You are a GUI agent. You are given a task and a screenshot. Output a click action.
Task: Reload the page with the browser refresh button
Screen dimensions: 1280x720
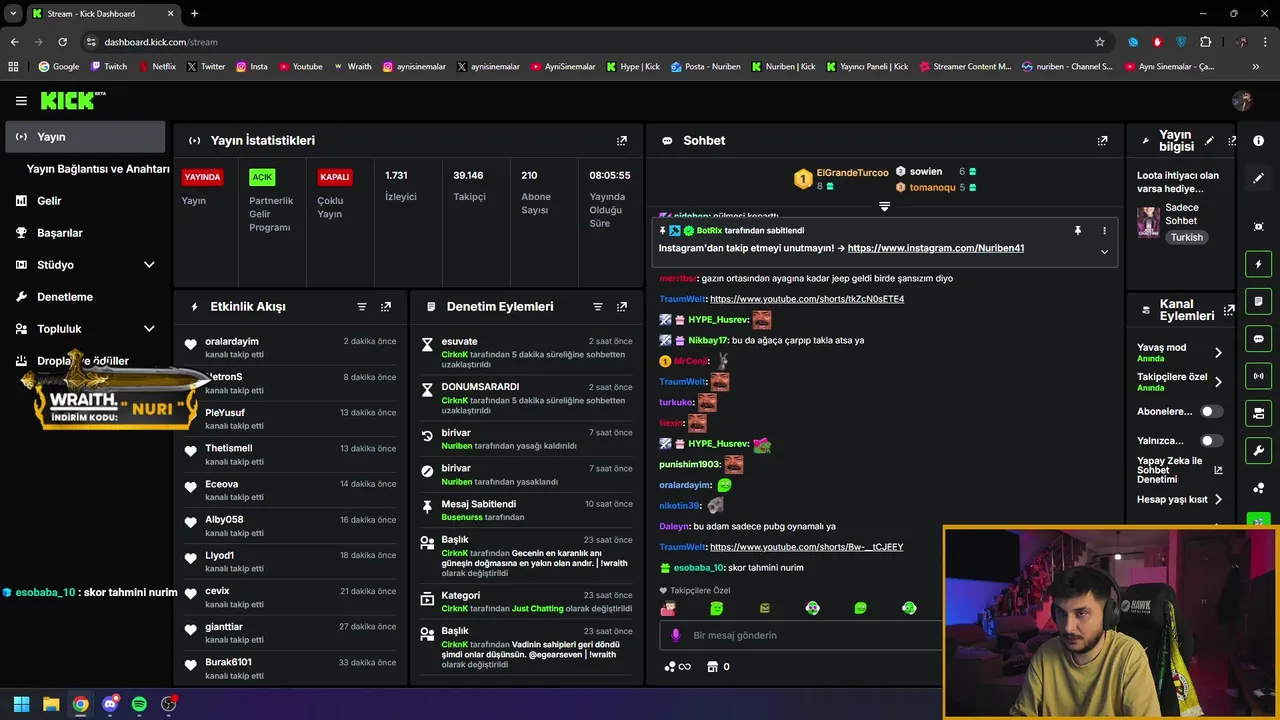tap(62, 42)
